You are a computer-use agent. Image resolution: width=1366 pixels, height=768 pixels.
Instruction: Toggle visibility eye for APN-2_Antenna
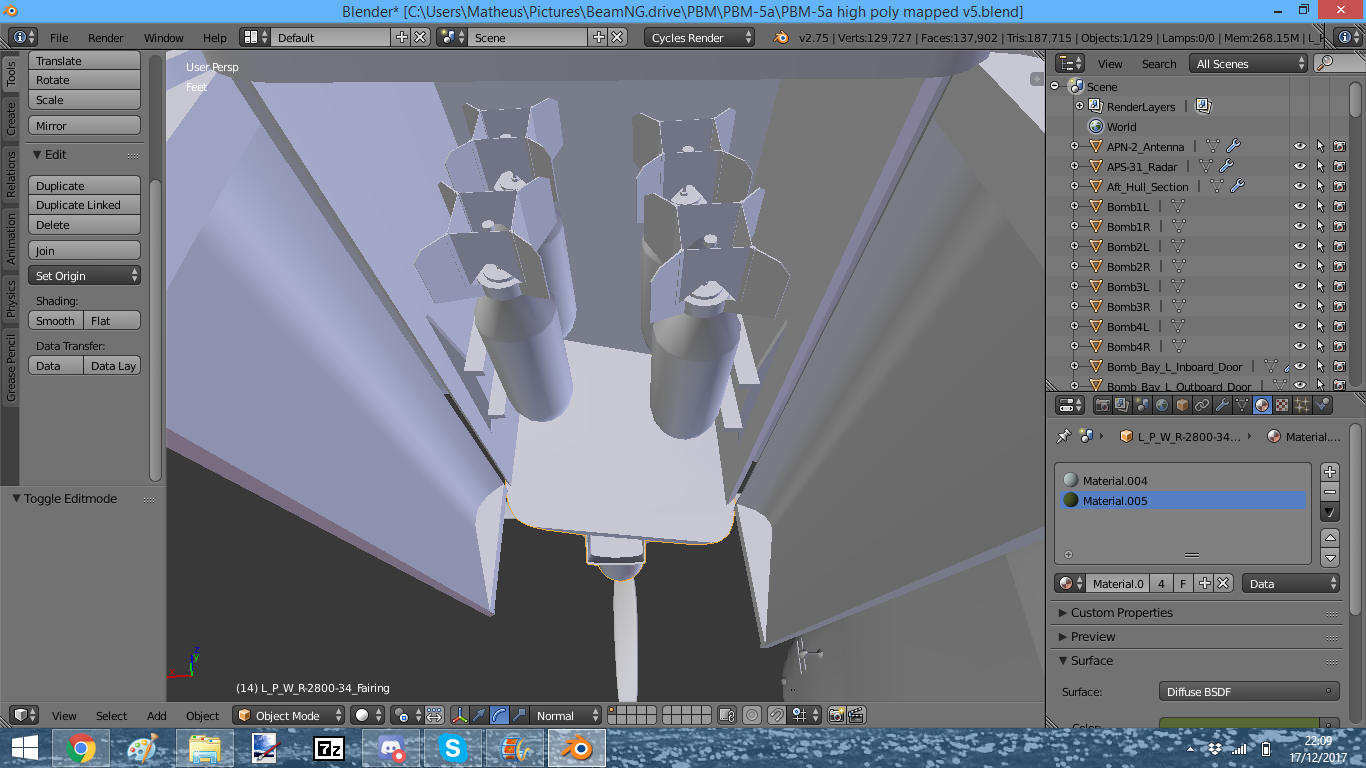coord(1300,146)
